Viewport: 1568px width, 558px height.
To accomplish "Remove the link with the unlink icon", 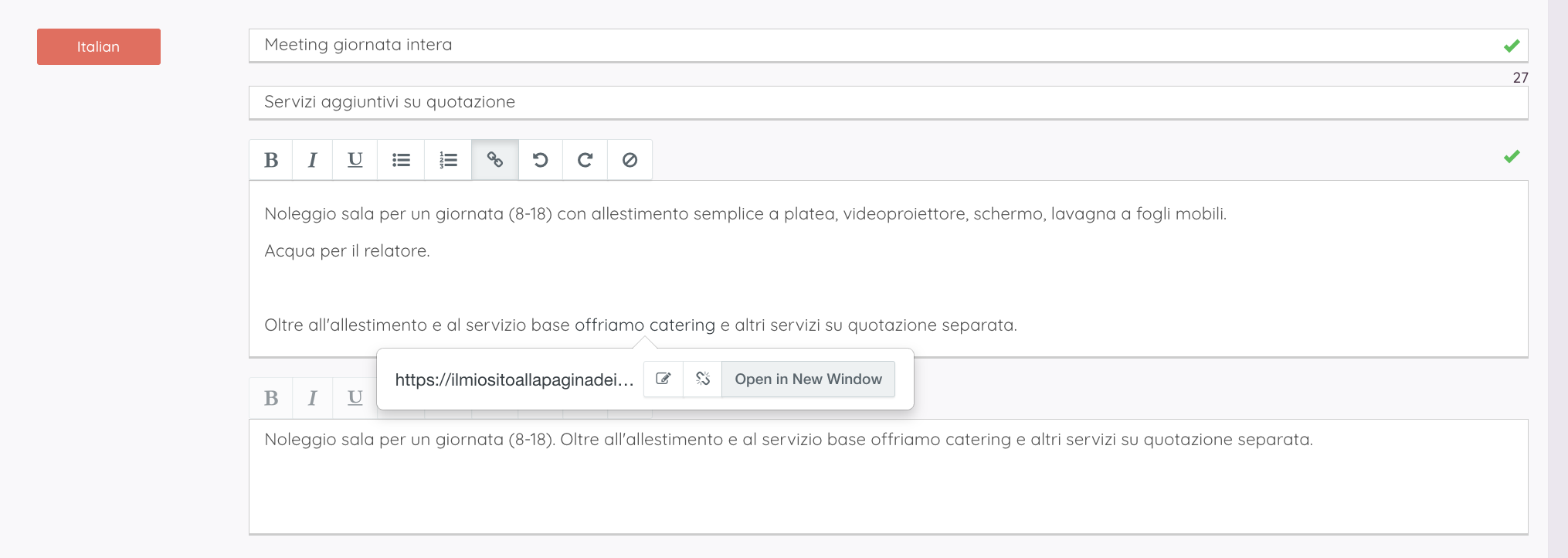I will click(703, 379).
